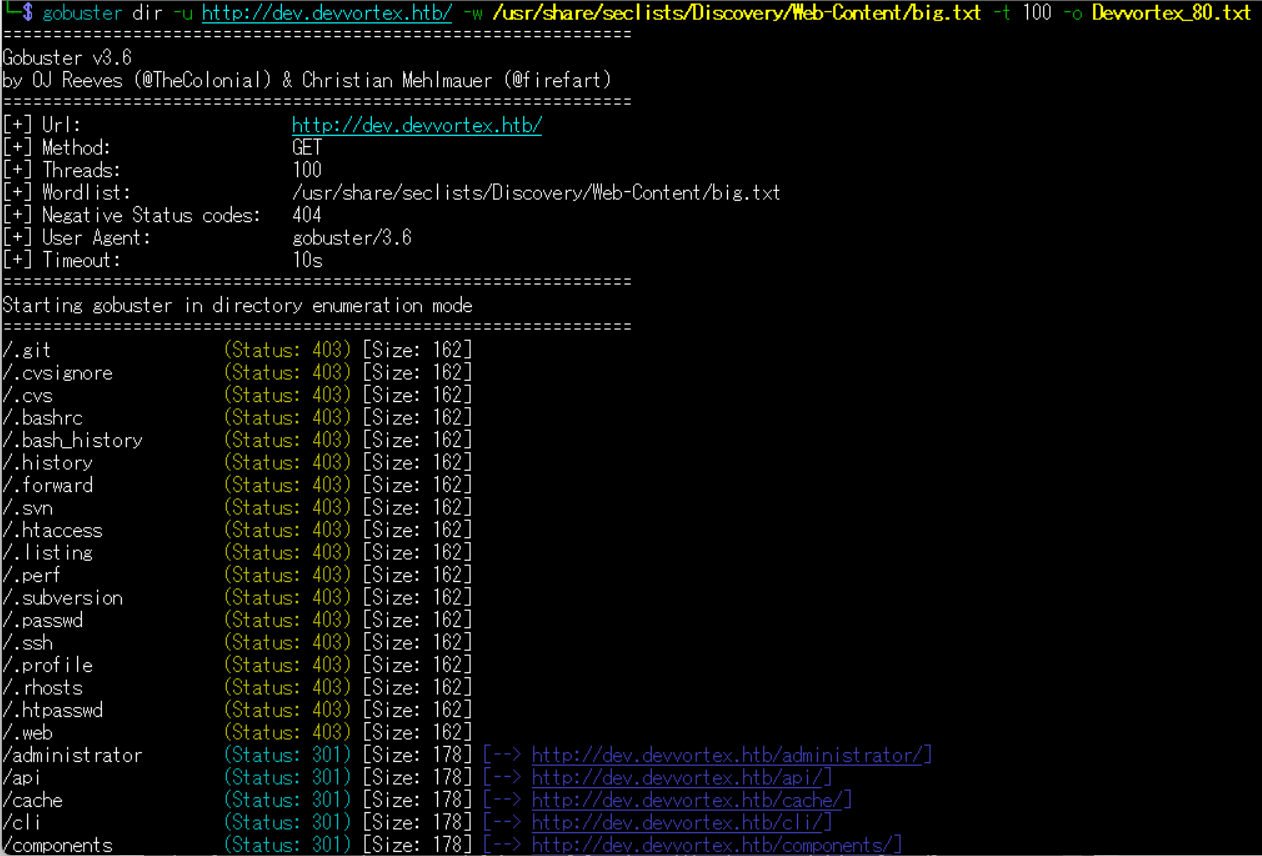Open the /components/ redirect link

click(x=716, y=845)
